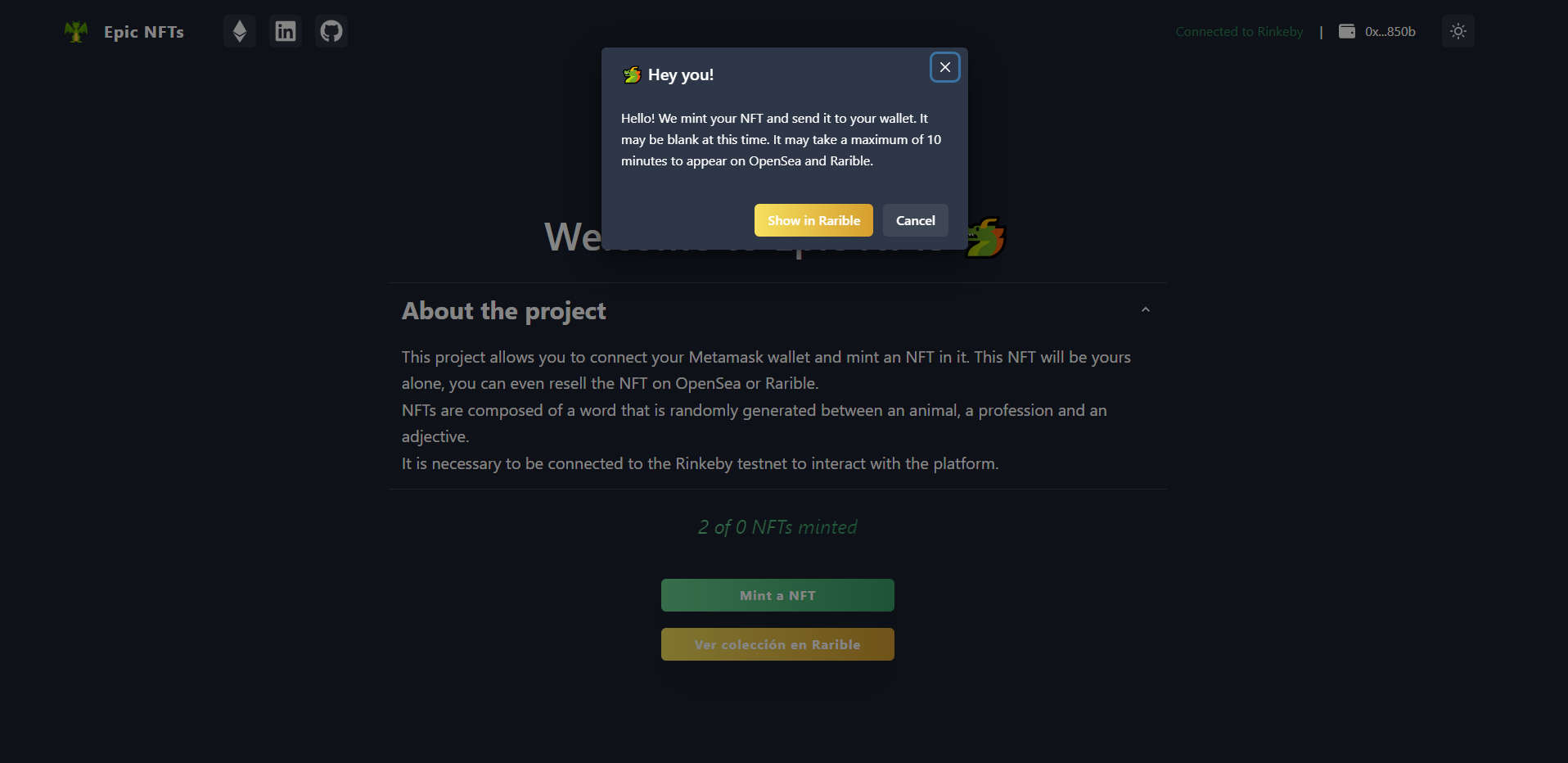The width and height of the screenshot is (1568, 763).
Task: Click the Mint a NFT button
Action: pos(777,595)
